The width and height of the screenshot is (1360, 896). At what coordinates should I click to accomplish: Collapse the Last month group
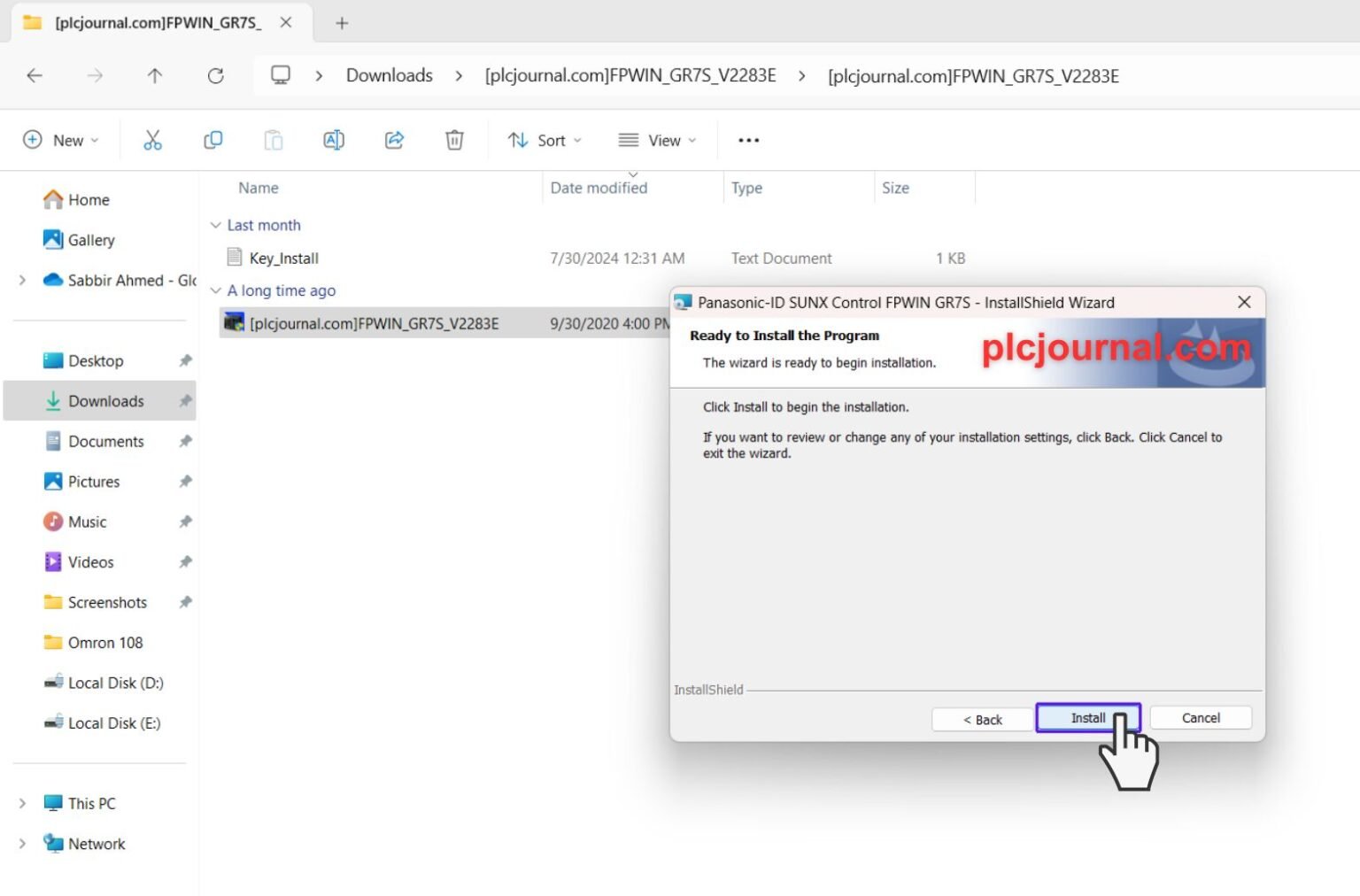click(215, 225)
